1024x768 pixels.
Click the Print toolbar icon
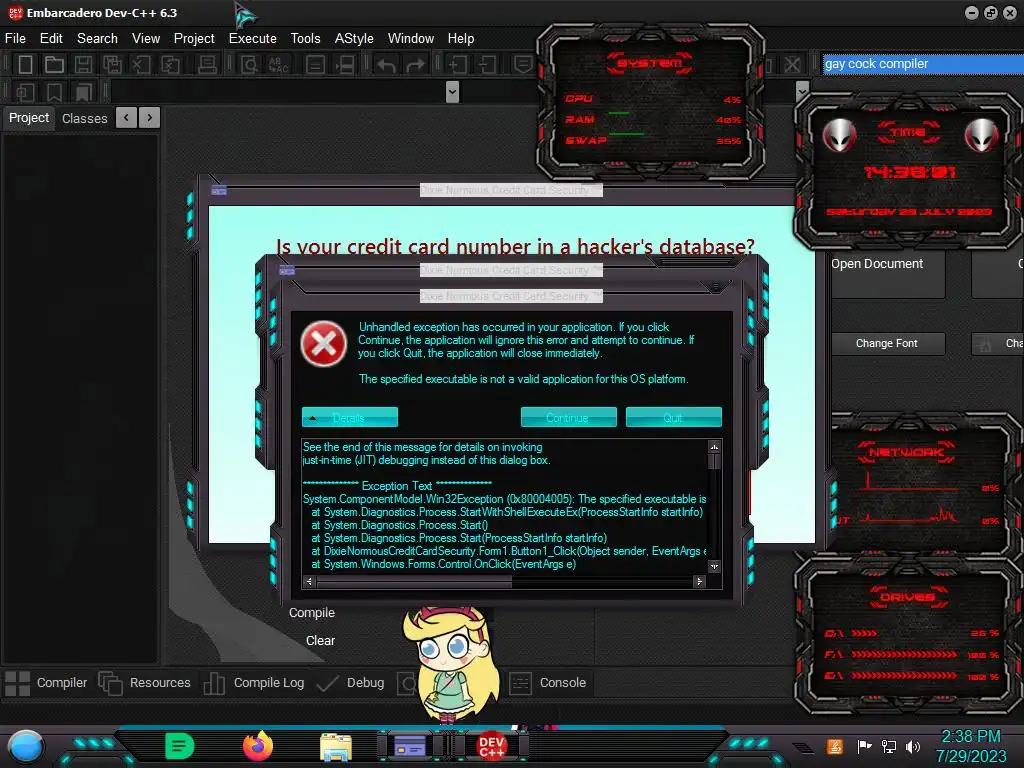coord(207,64)
